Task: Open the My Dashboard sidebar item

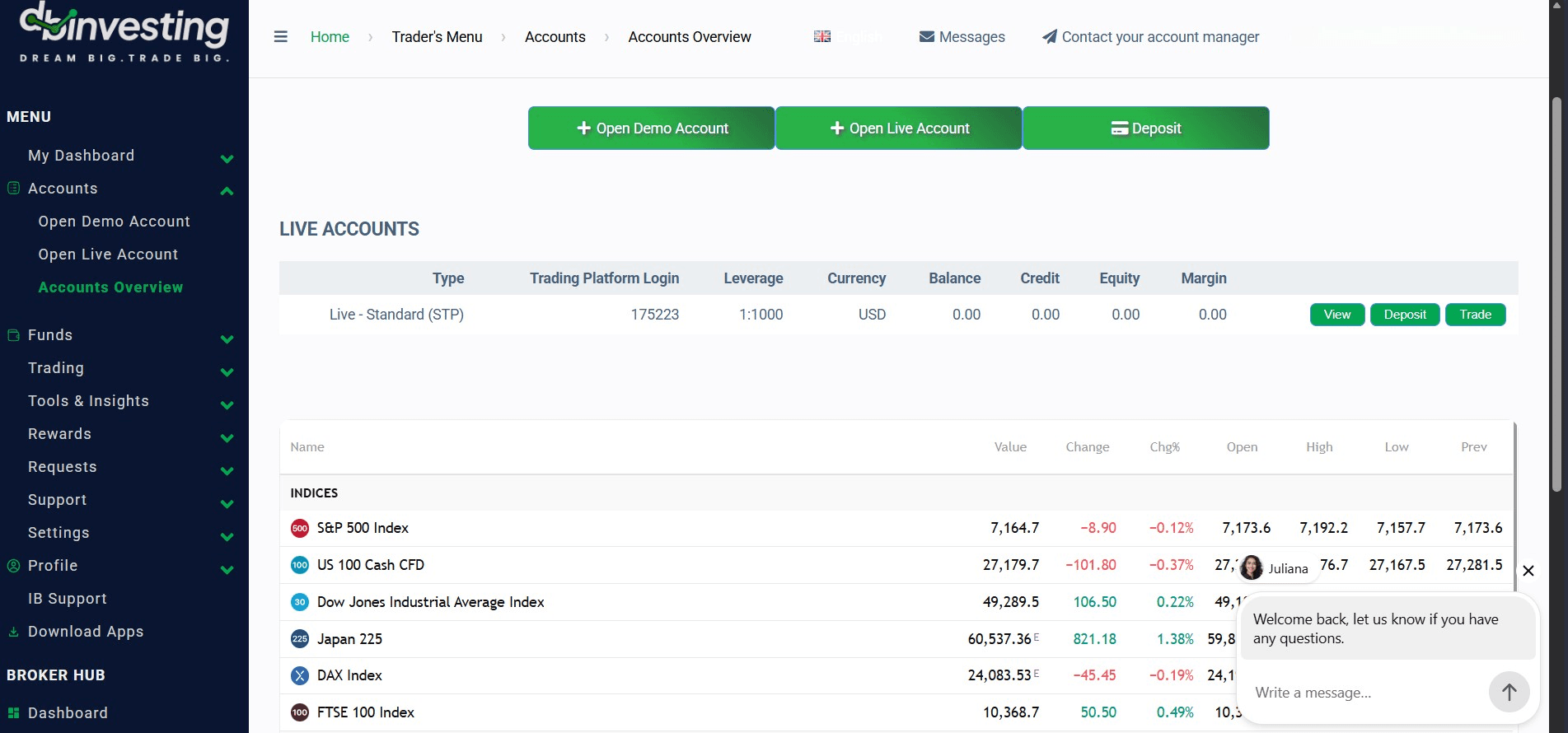Action: click(81, 156)
